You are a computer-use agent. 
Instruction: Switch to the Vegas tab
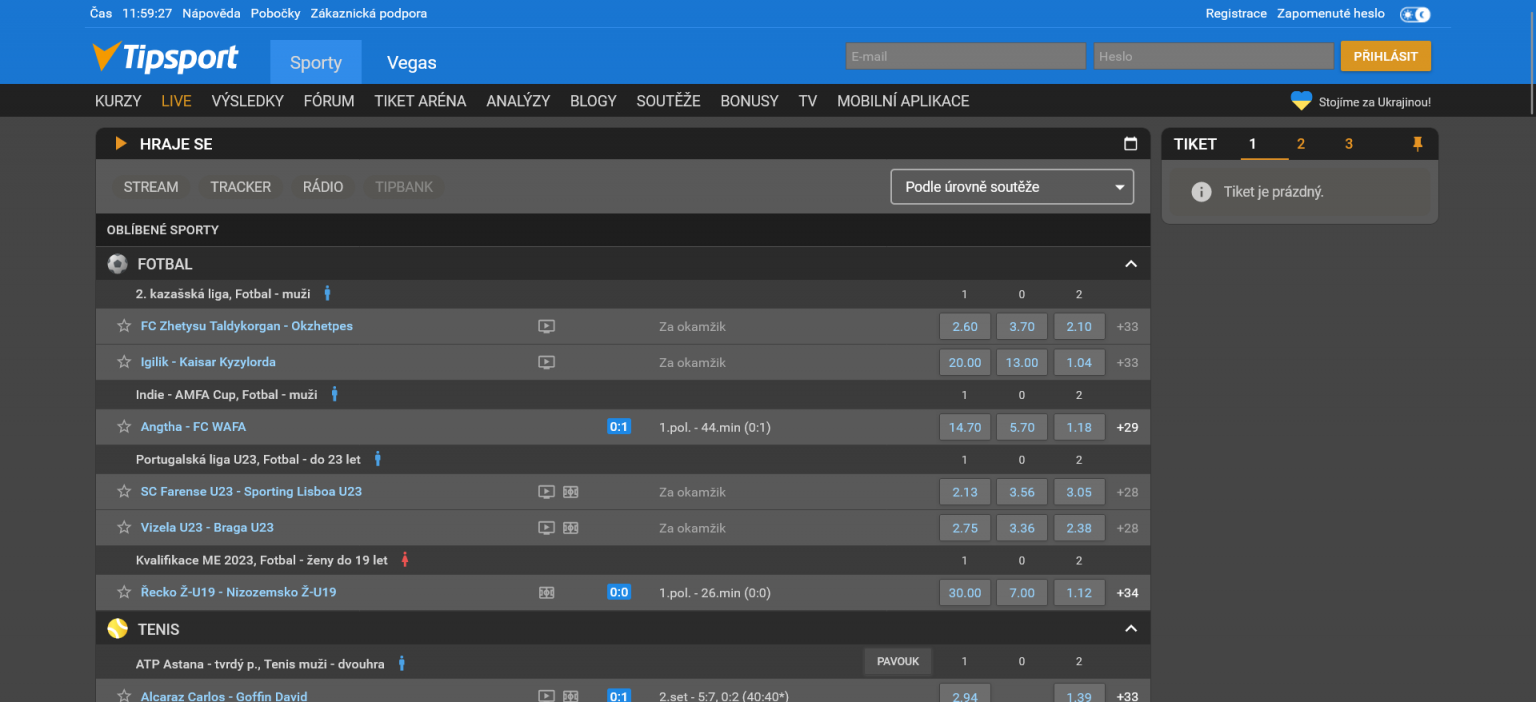coord(411,61)
